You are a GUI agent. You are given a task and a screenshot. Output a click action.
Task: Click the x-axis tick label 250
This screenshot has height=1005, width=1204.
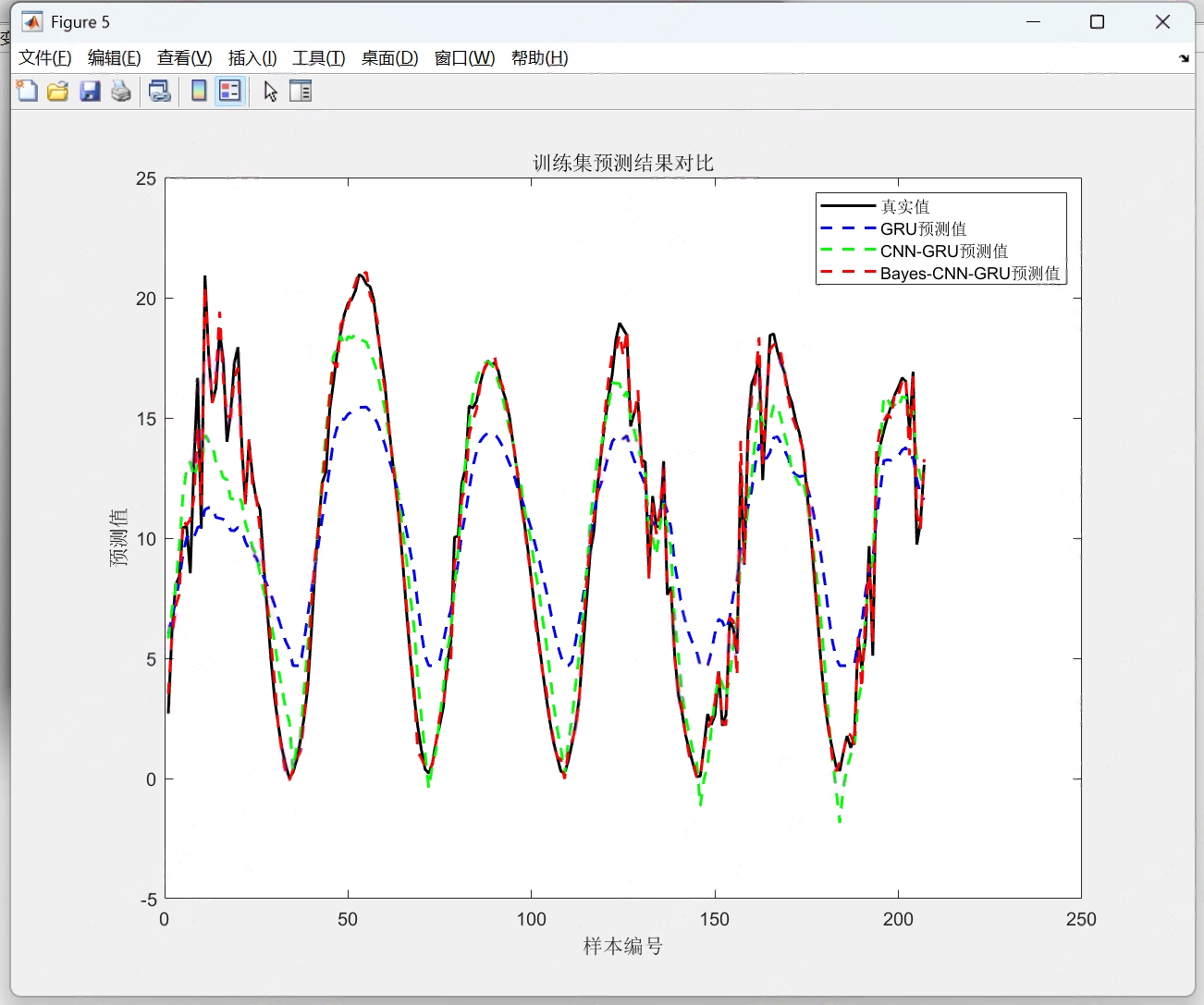point(1081,919)
